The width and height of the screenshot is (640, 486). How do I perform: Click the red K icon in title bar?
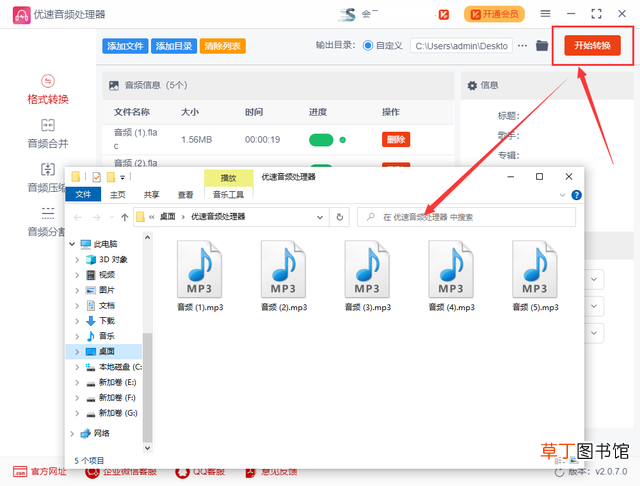tap(444, 15)
